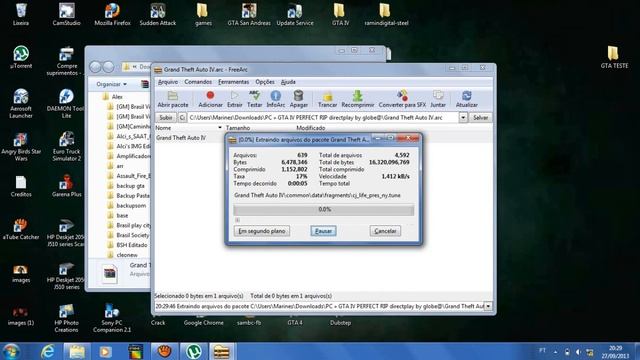This screenshot has width=640, height=360.
Task: Click the extraction progress bar
Action: (324, 210)
